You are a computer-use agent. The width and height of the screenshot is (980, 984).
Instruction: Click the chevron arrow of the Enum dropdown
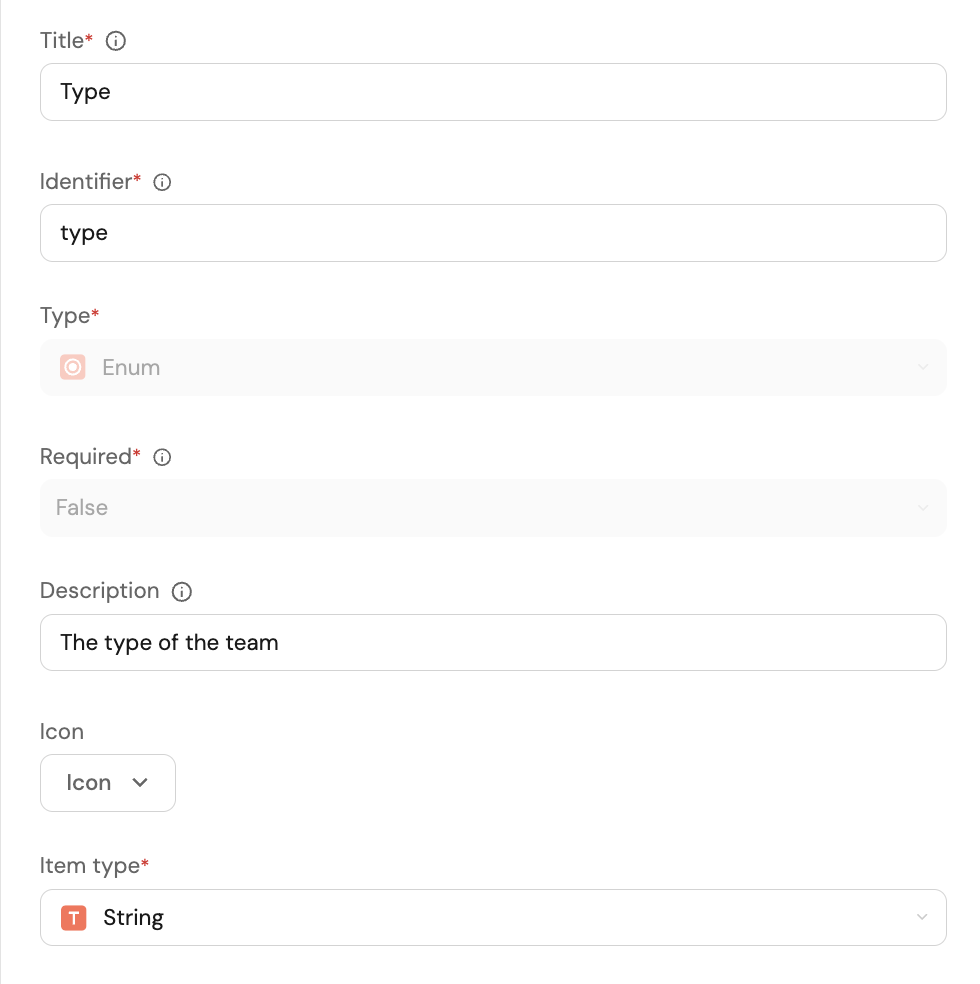tap(922, 367)
